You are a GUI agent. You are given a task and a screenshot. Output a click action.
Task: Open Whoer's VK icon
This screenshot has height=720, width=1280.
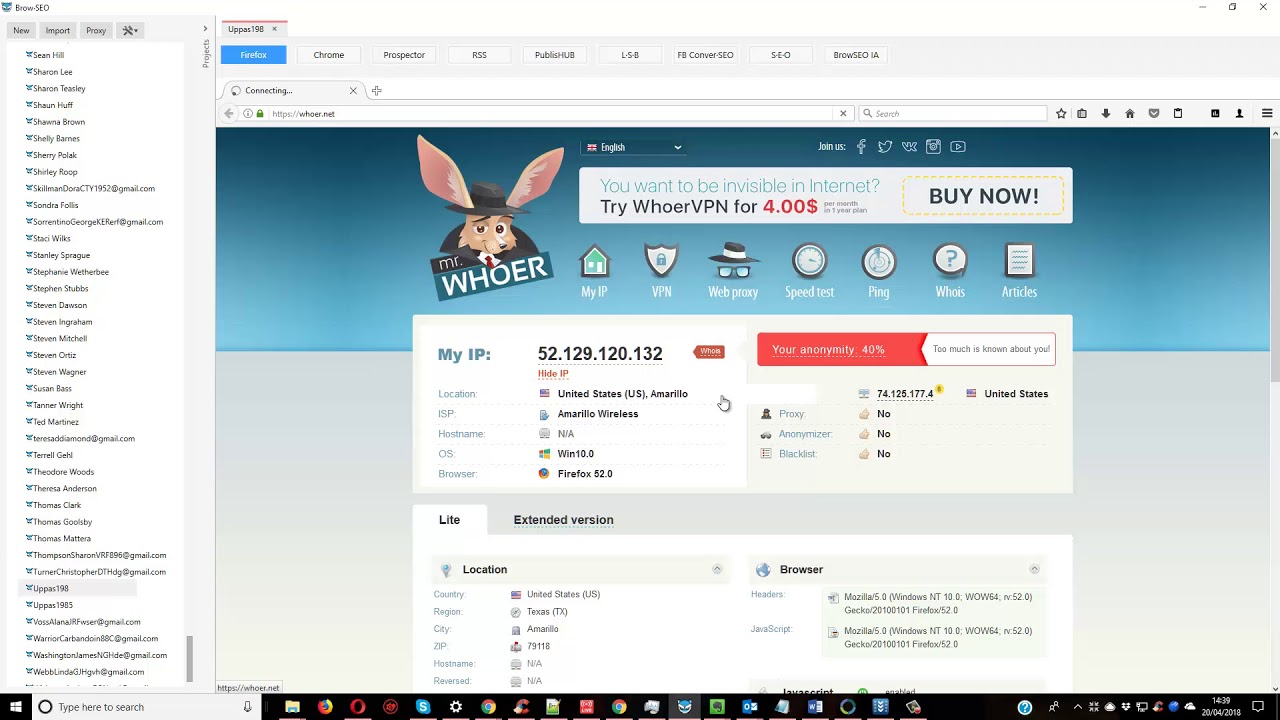(x=909, y=147)
